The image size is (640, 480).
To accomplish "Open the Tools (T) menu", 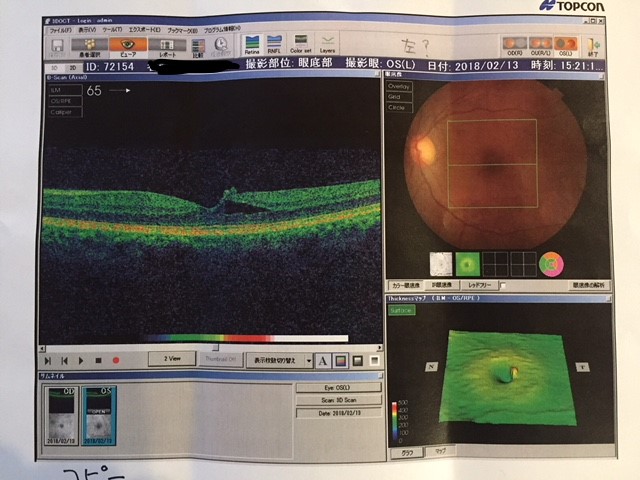I will point(112,30).
